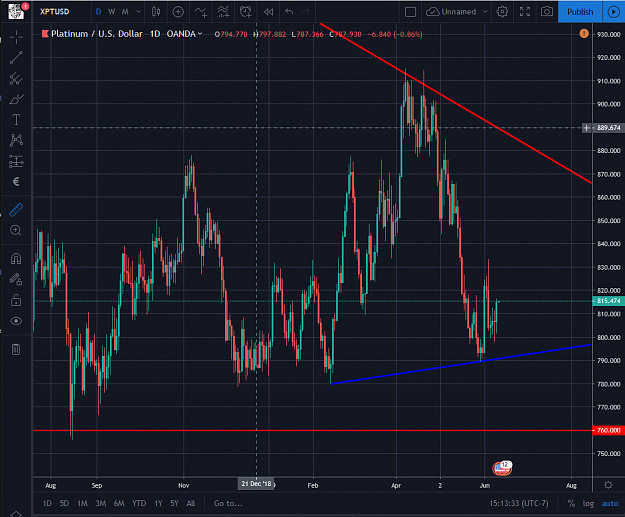Toggle lock all drawing tools
The height and width of the screenshot is (517, 625).
(x=16, y=300)
